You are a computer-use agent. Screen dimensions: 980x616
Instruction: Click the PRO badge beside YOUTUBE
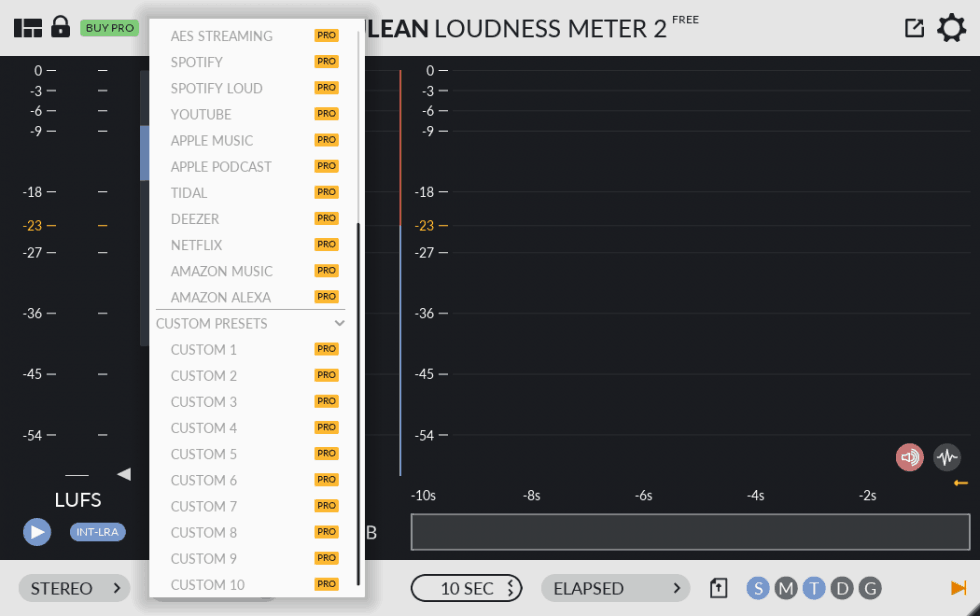click(326, 114)
